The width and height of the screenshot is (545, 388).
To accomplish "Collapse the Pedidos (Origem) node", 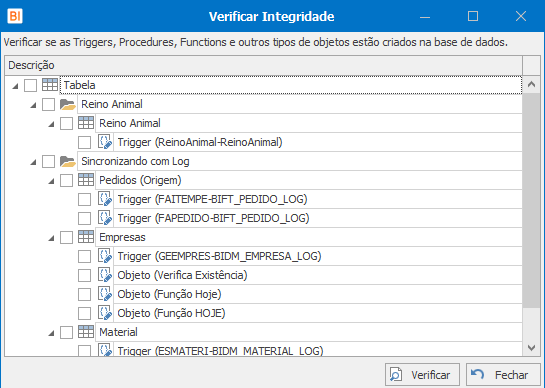I will (x=51, y=181).
